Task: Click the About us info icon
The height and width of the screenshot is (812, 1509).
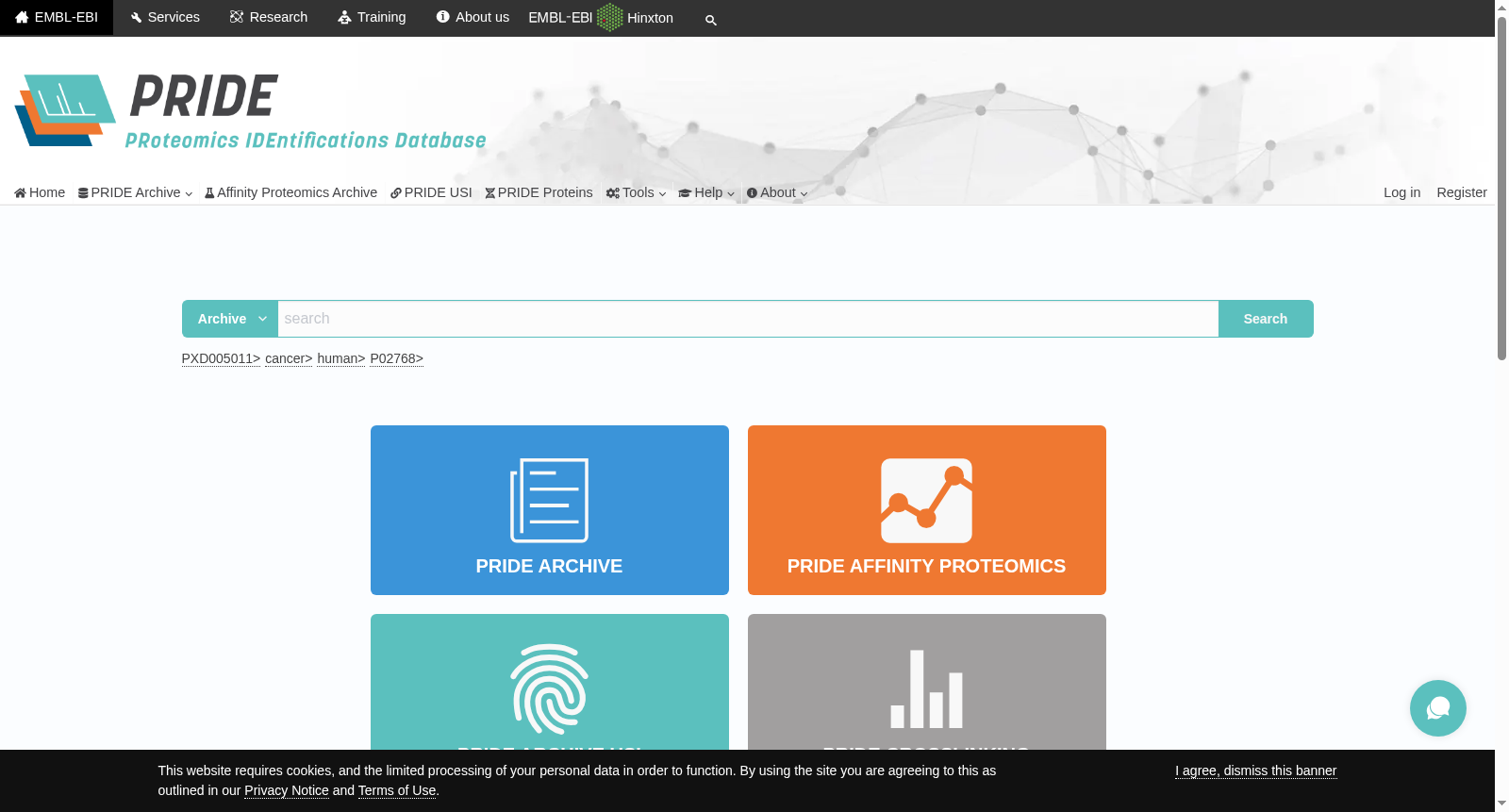Action: 443,17
